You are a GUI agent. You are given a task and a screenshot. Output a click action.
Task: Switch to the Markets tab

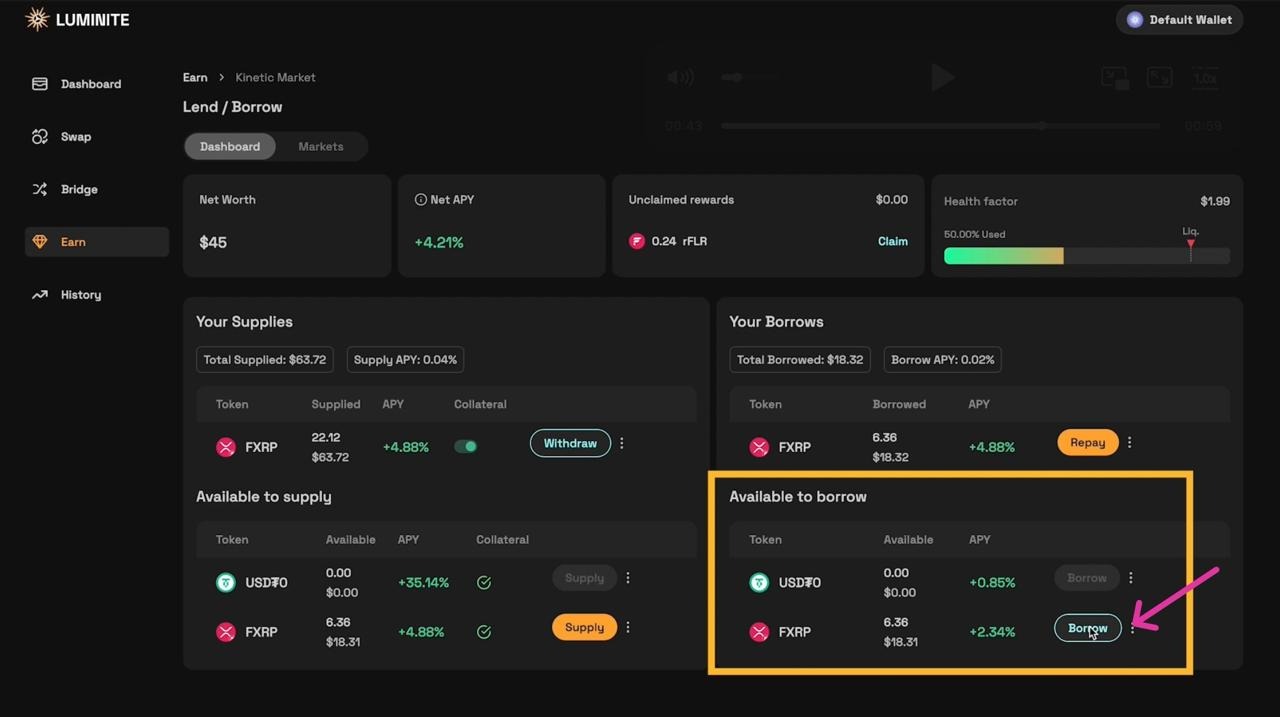tap(320, 146)
